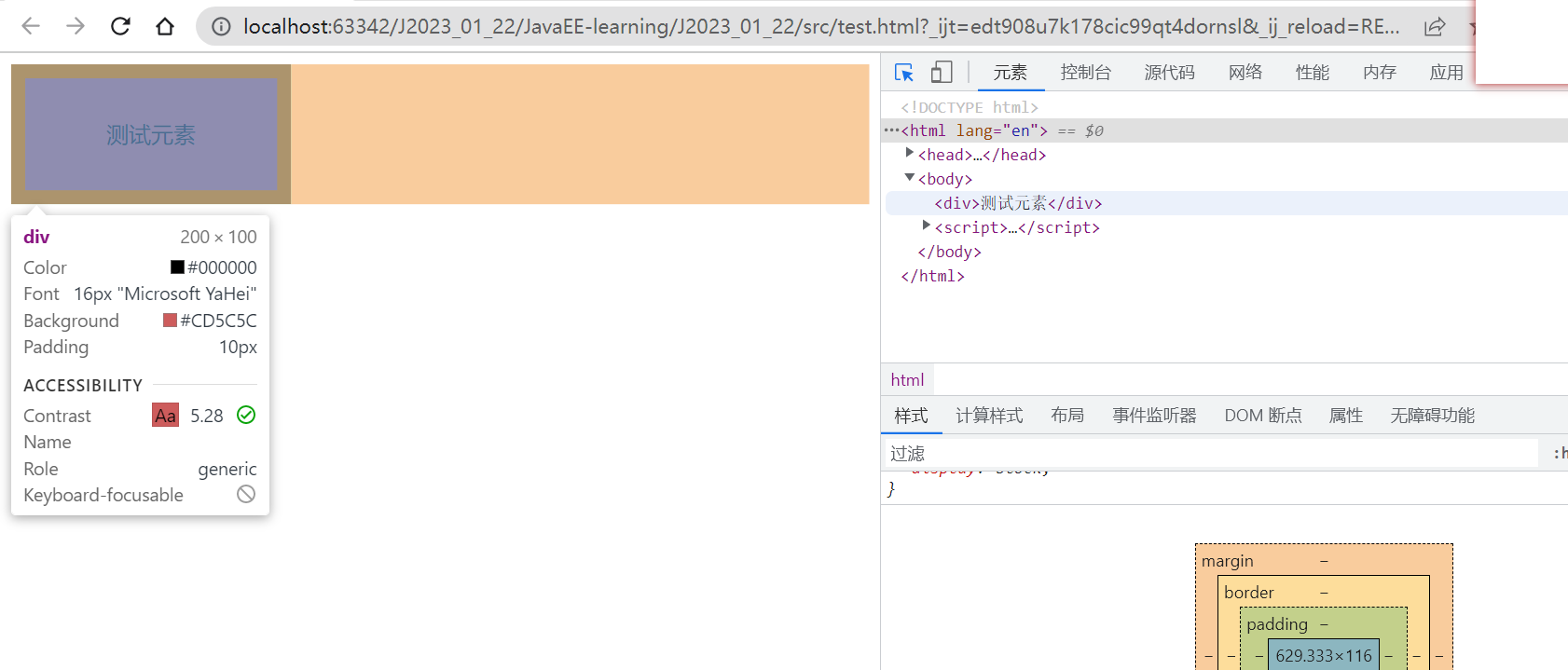
Task: Open the 属性 (Properties) sub-tab
Action: pyautogui.click(x=1346, y=416)
